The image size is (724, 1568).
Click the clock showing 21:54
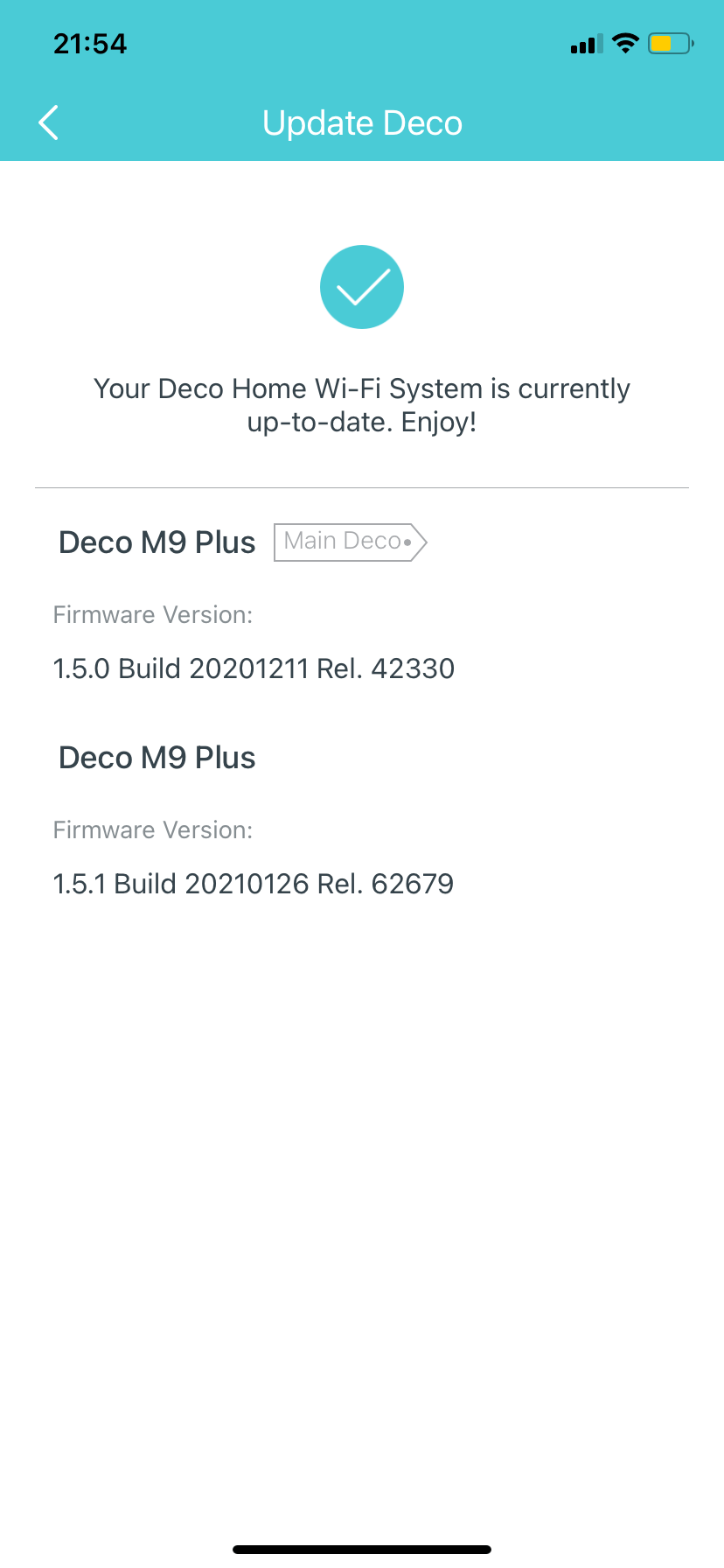(89, 42)
